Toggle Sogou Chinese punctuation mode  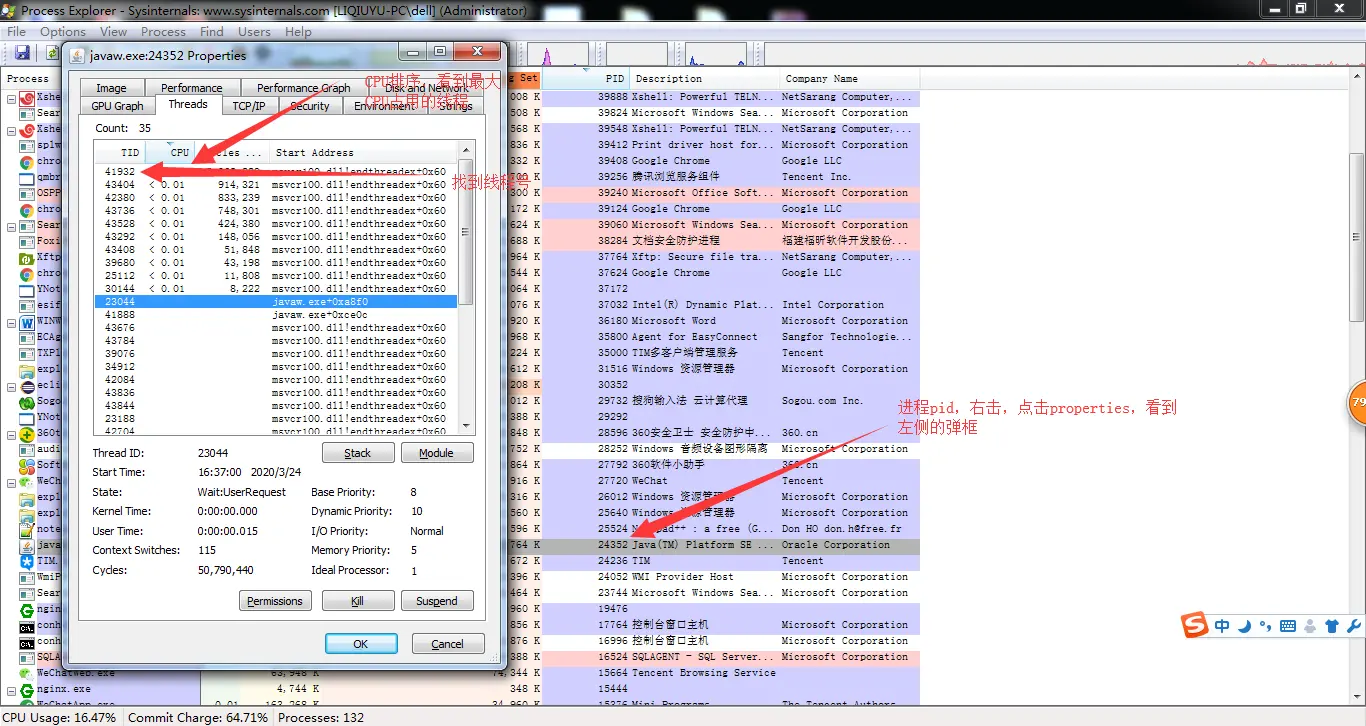click(1265, 627)
